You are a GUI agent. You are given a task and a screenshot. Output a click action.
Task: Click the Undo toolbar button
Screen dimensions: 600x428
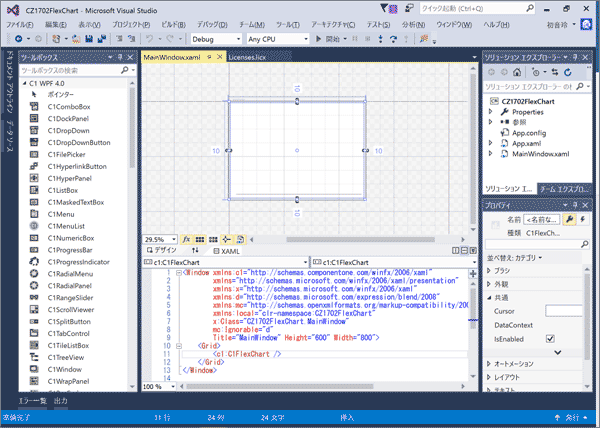(x=150, y=39)
